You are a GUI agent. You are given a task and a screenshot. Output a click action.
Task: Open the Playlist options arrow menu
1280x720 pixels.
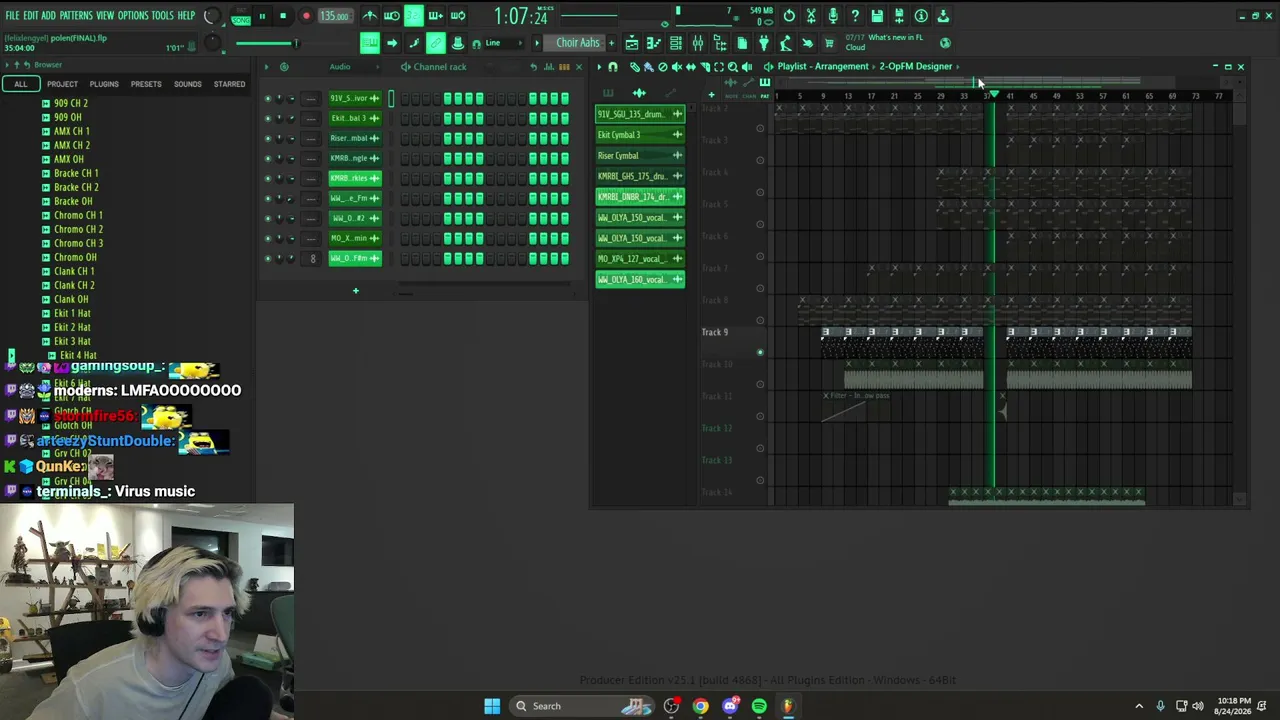[600, 67]
